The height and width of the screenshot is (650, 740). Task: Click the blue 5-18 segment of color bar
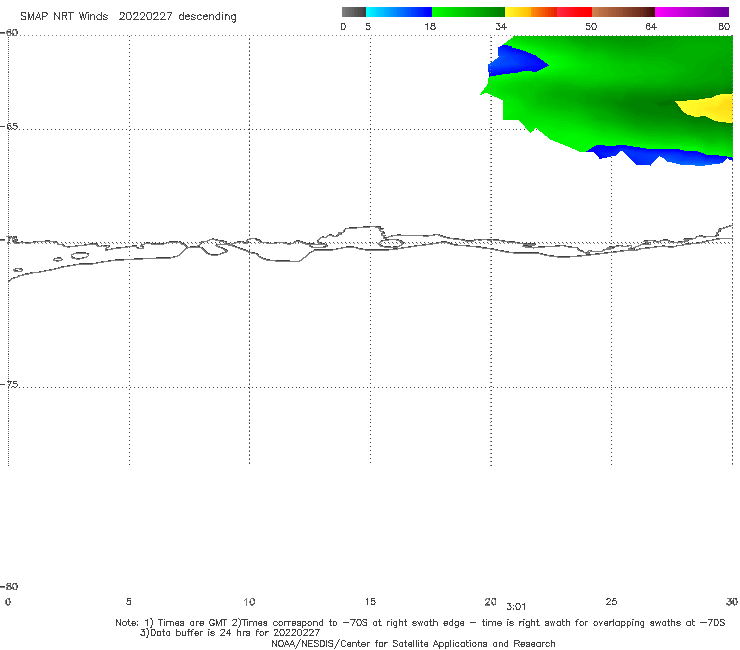click(399, 12)
